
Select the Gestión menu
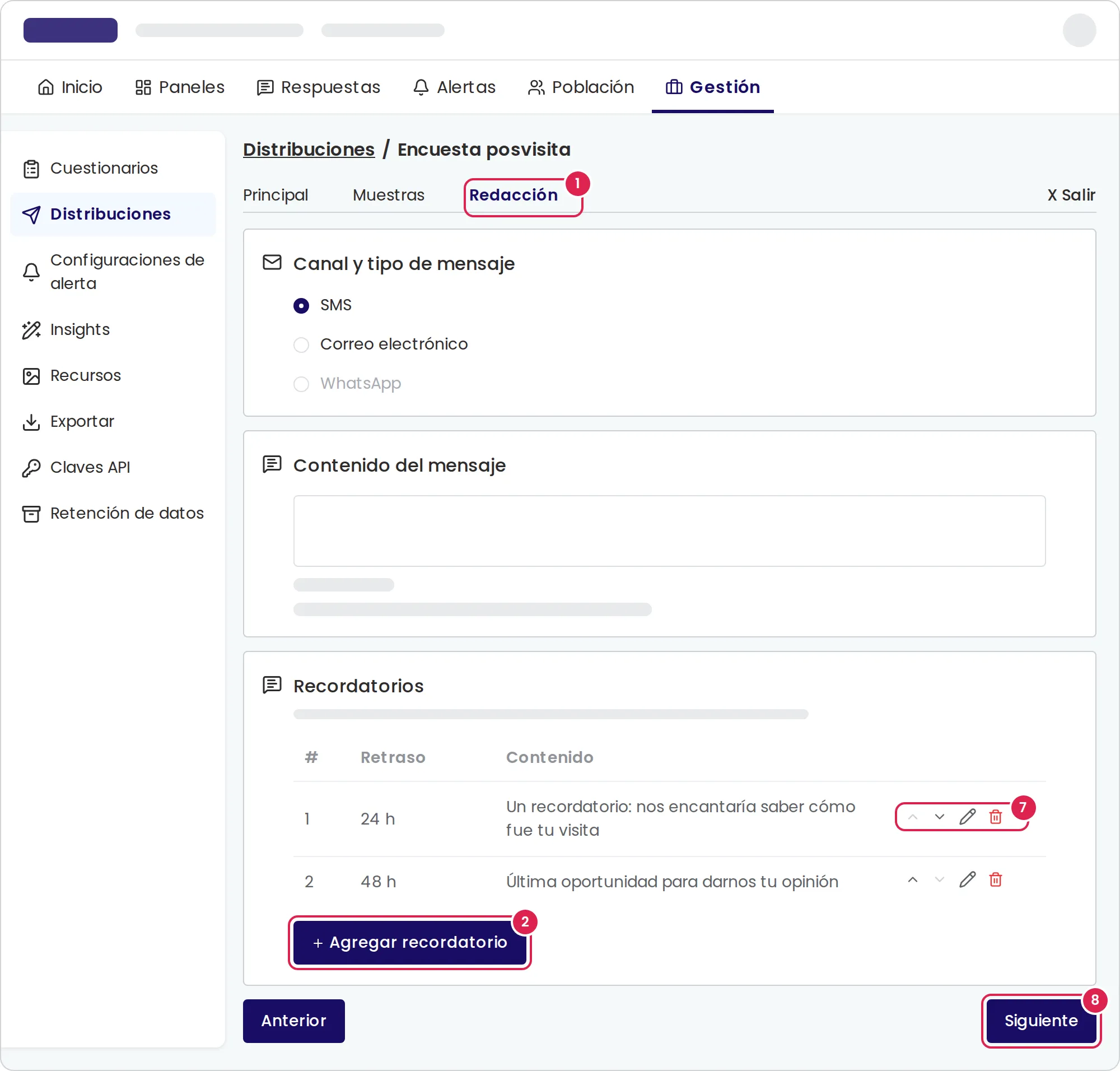(713, 87)
